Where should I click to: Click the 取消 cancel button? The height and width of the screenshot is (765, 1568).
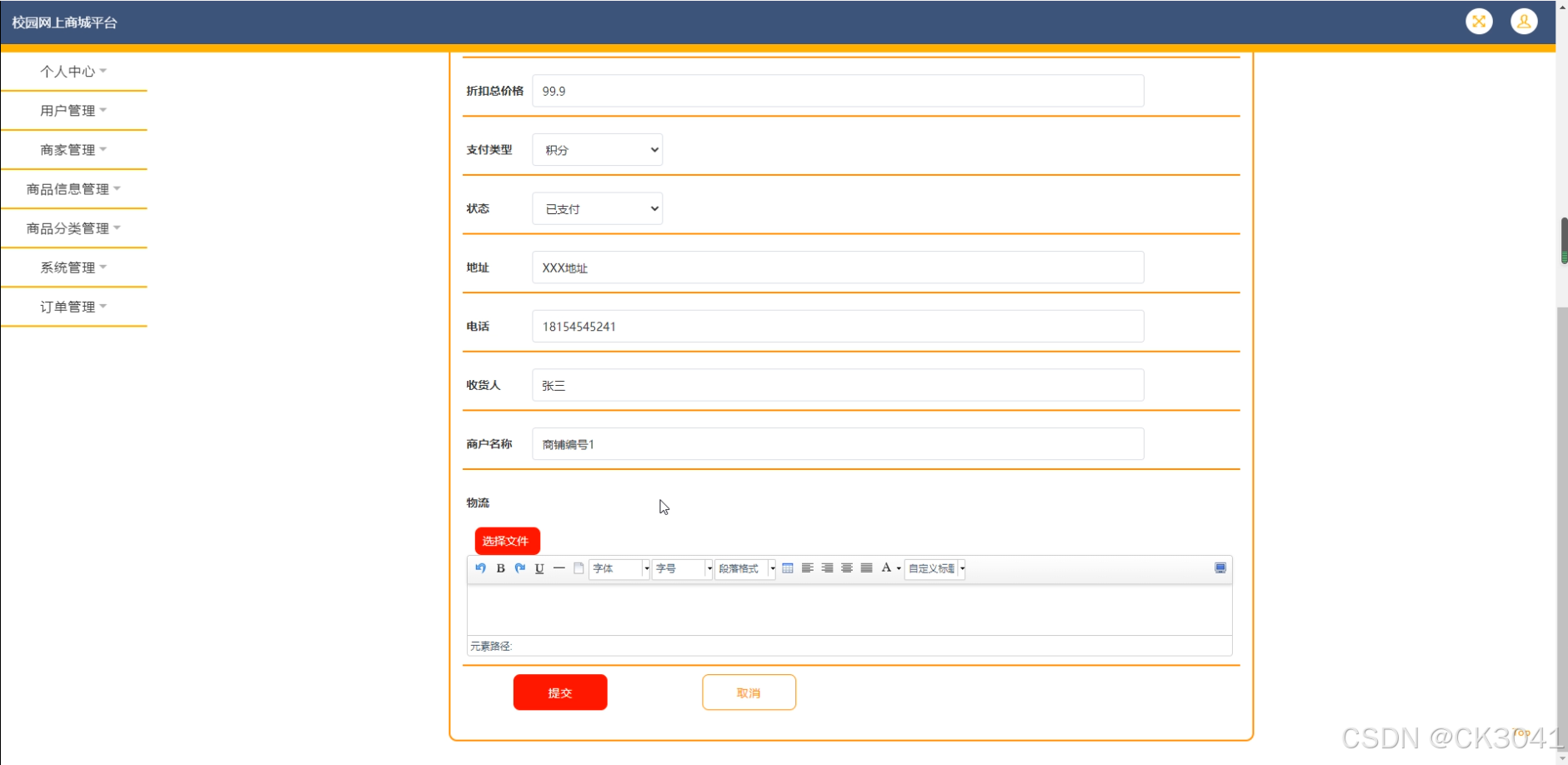(x=749, y=692)
